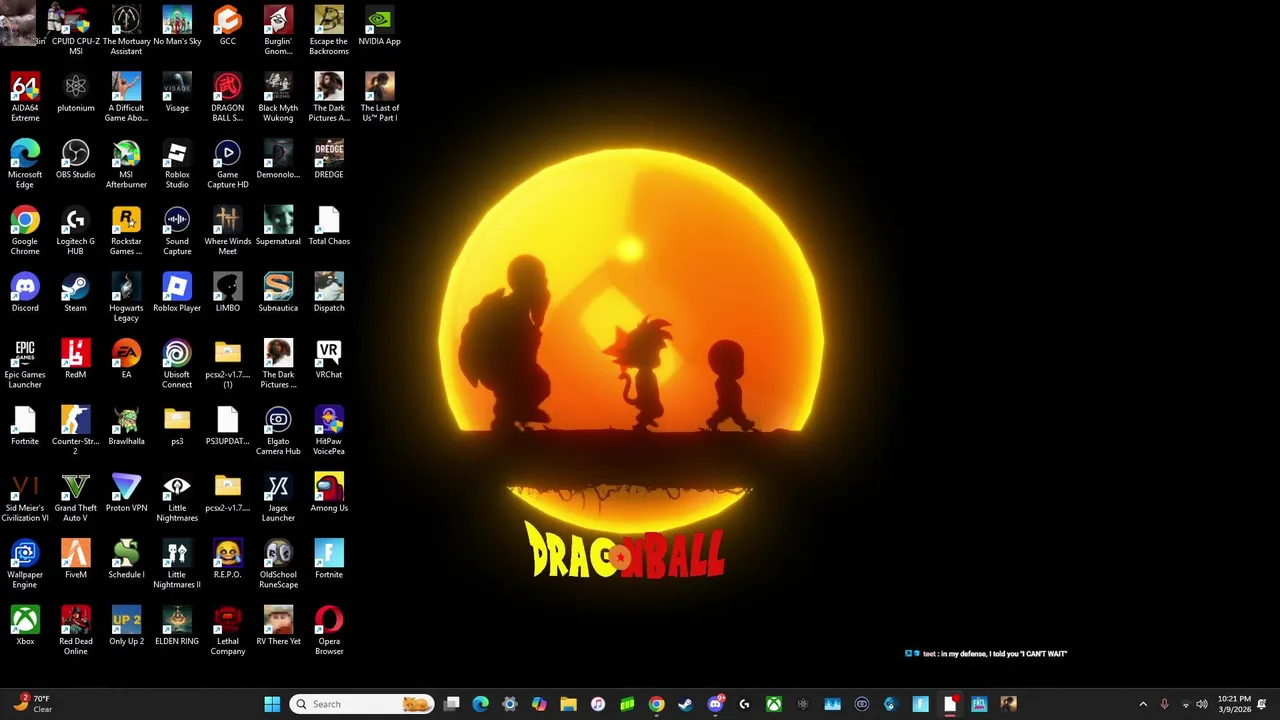Select the Epic Games Launcher icon
The width and height of the screenshot is (1280, 720).
tap(25, 364)
